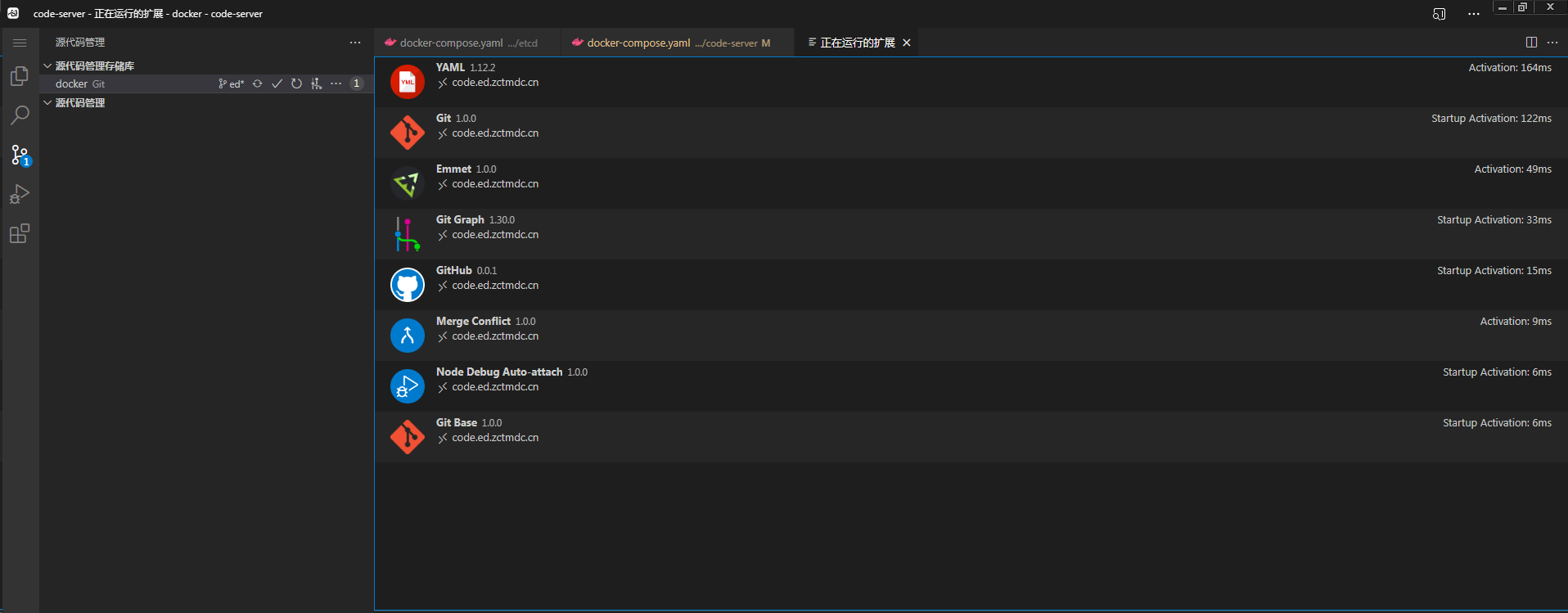Select the GitHub extension entry
Screen dimensions: 1568x613
point(971,285)
